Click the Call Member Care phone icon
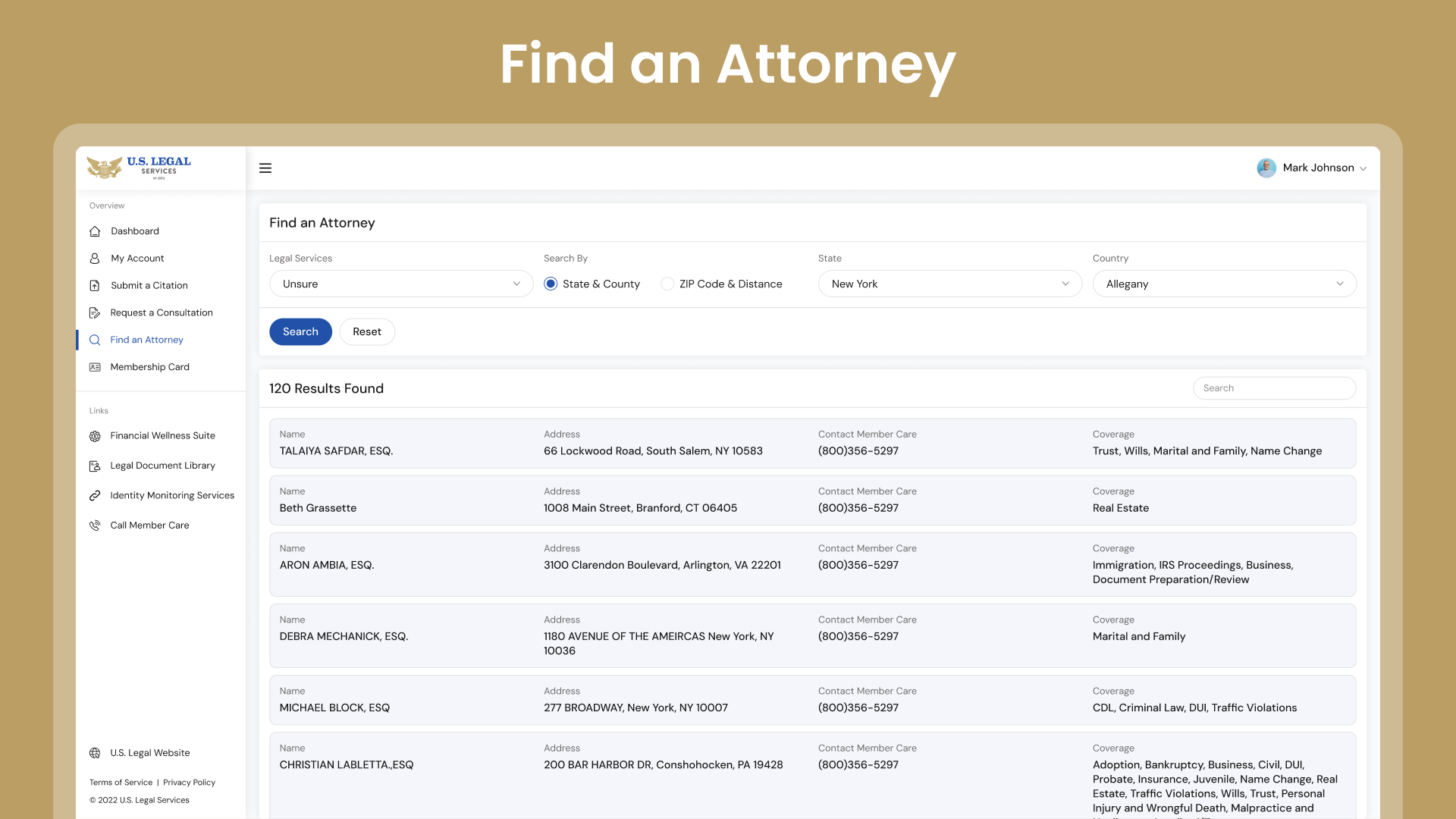This screenshot has width=1456, height=819. (95, 526)
